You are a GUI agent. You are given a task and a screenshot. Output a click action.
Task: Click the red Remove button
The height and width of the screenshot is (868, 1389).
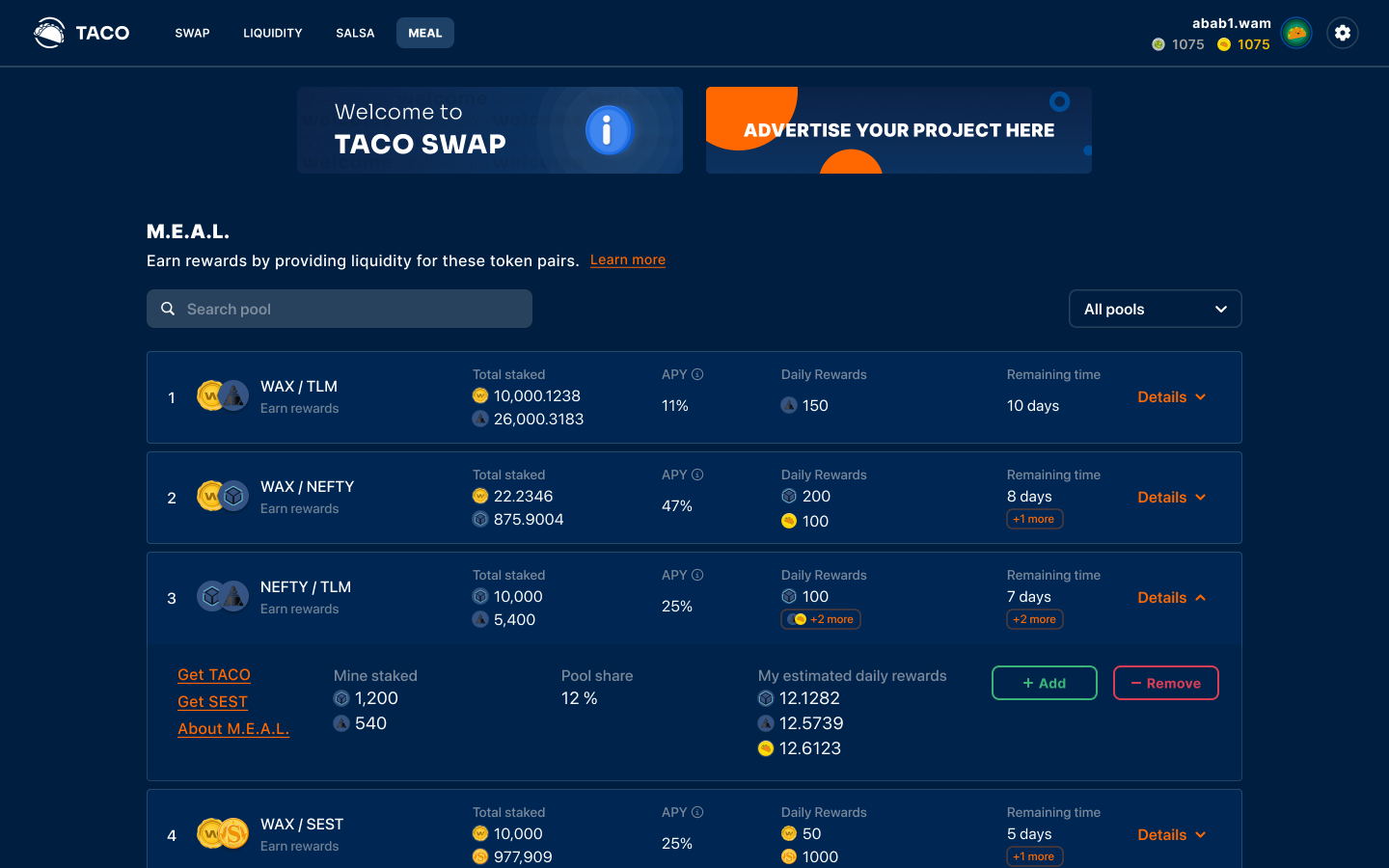click(1166, 683)
